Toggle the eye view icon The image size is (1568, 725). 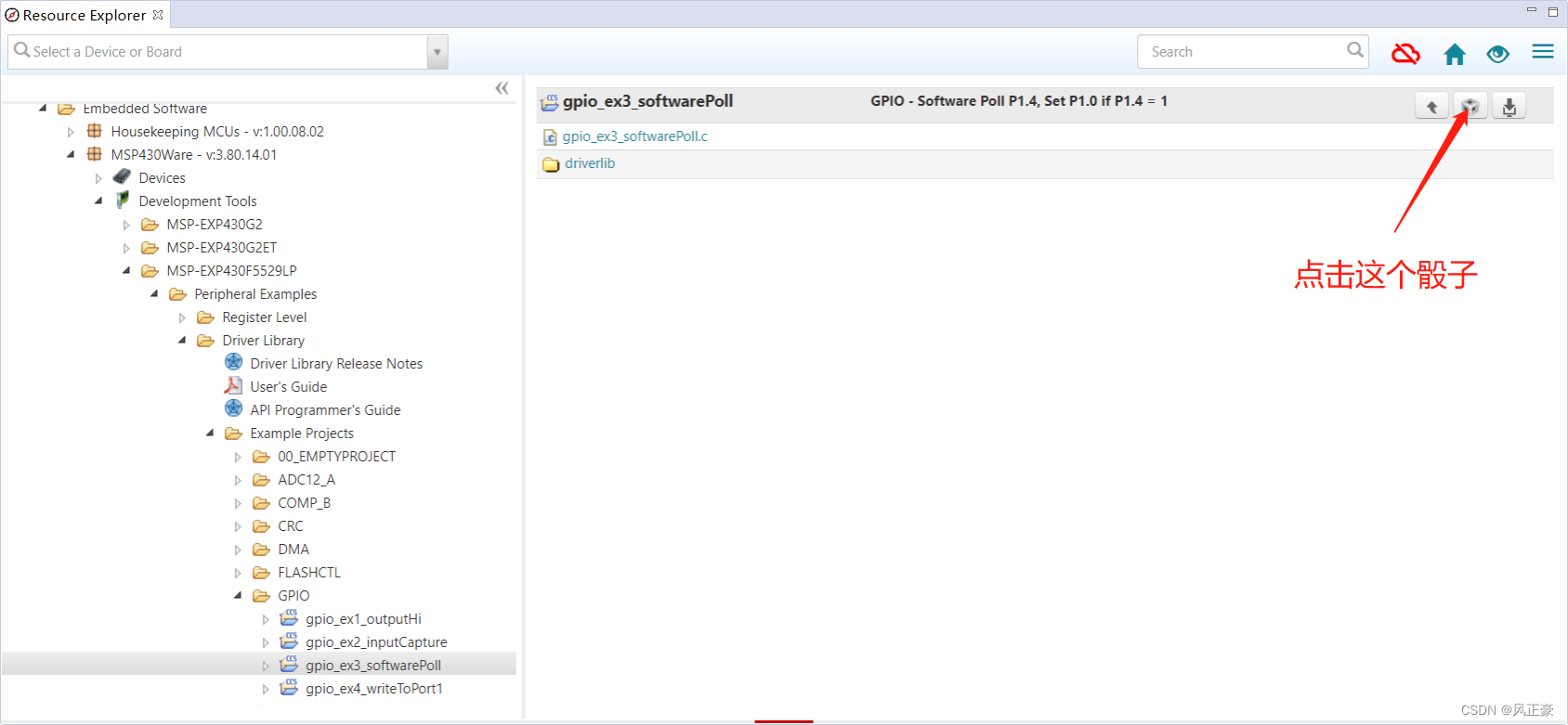(1497, 54)
